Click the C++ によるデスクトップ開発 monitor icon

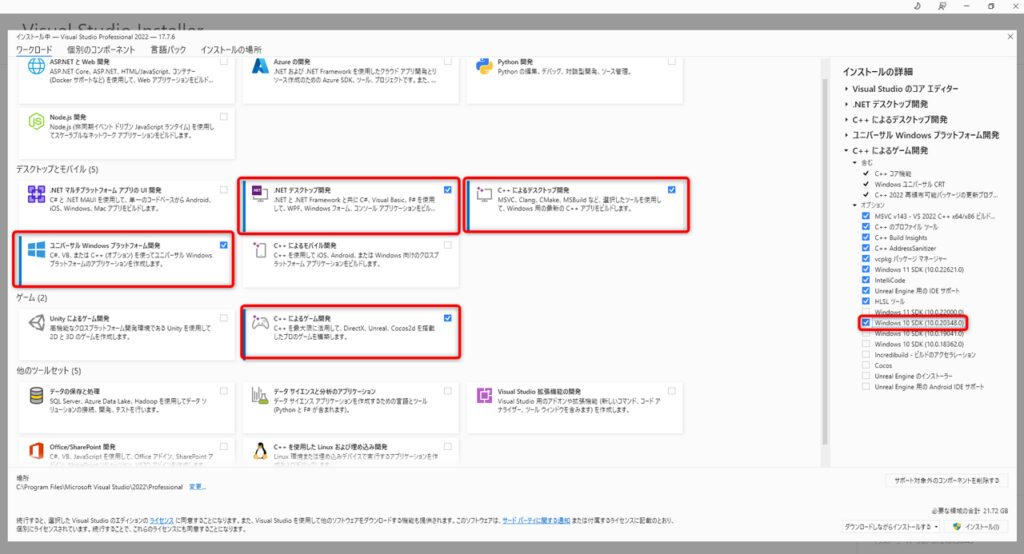pyautogui.click(x=484, y=193)
